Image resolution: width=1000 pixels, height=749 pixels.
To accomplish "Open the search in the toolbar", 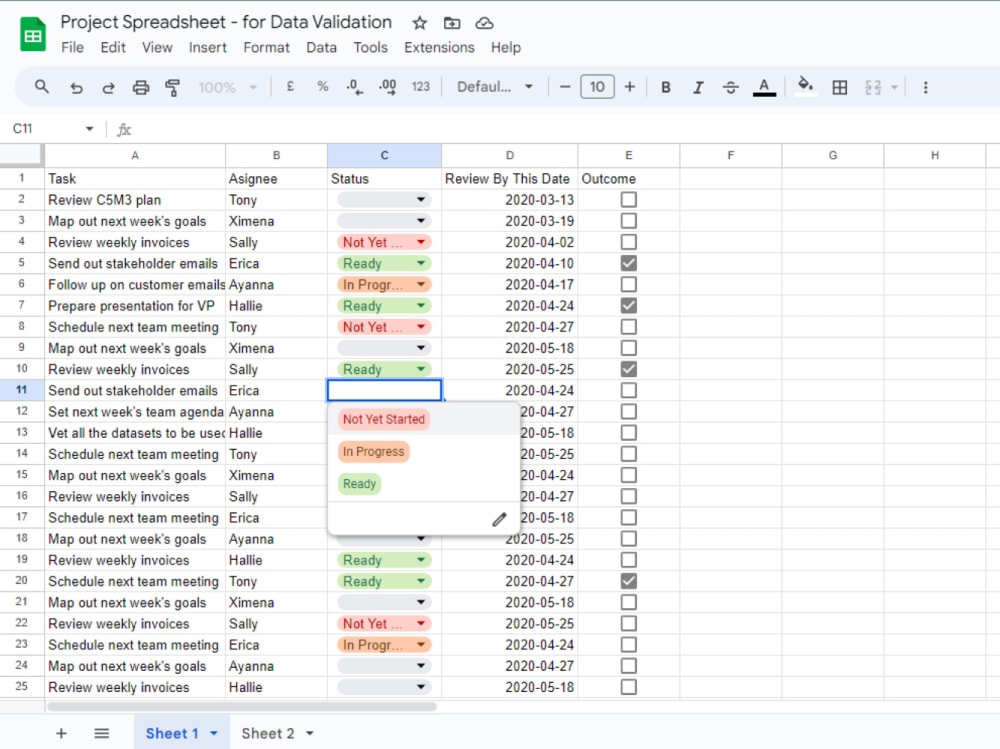I will (40, 87).
